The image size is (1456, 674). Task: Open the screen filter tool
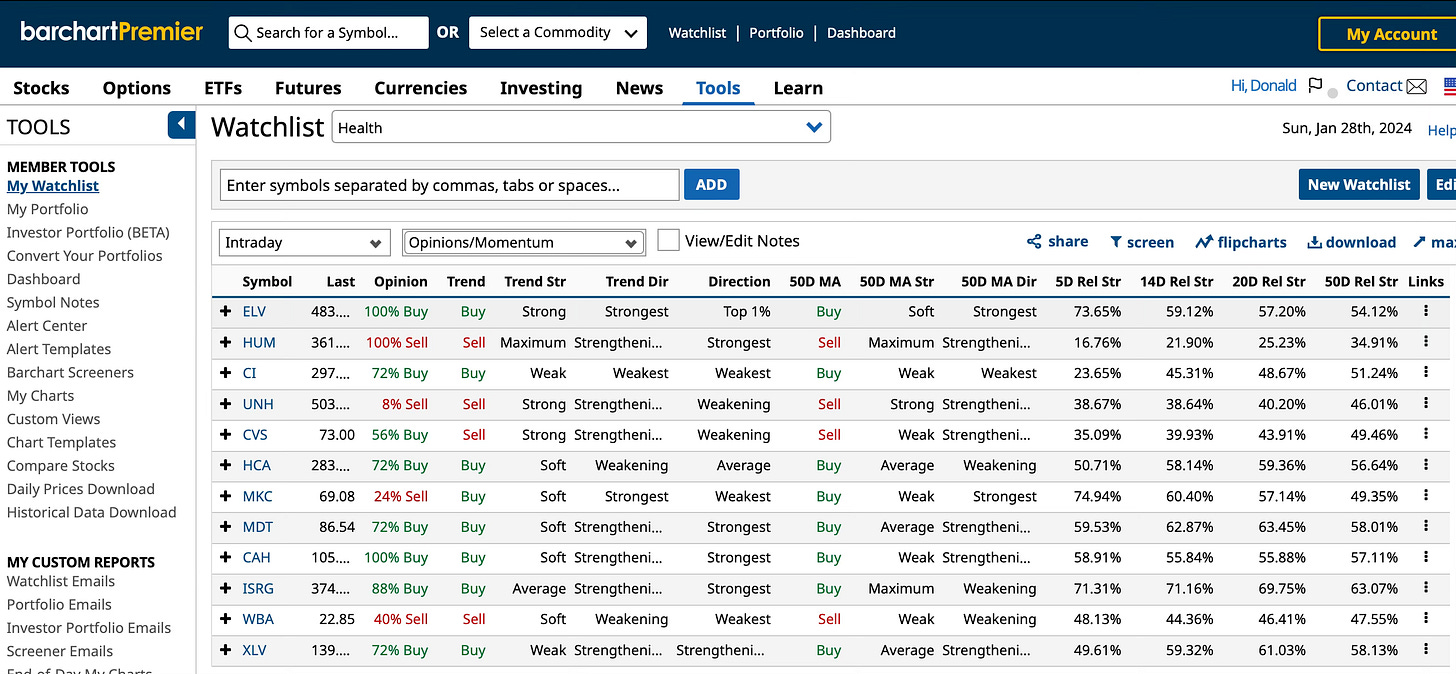pos(1141,242)
